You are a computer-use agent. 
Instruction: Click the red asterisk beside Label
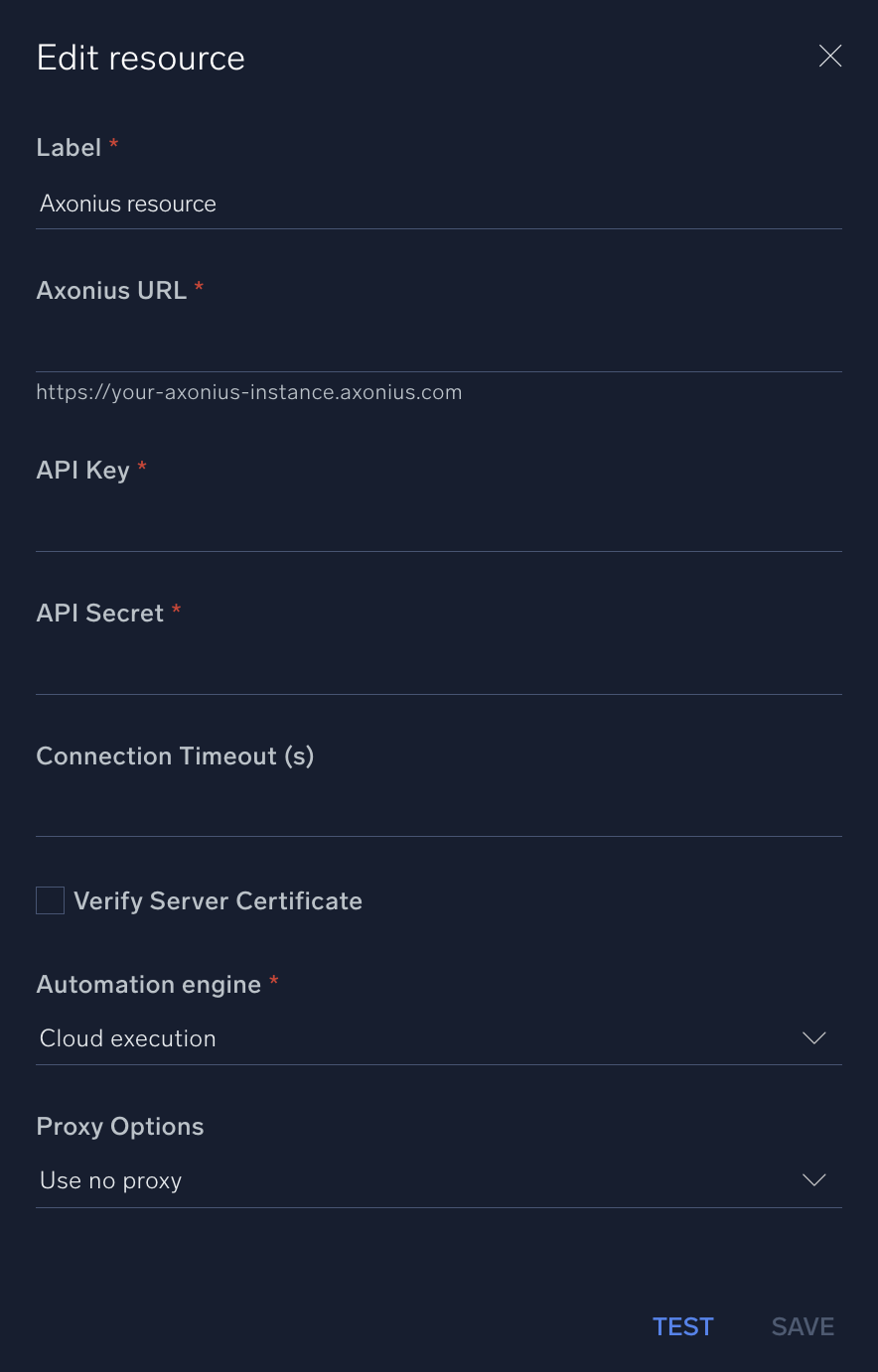point(113,146)
